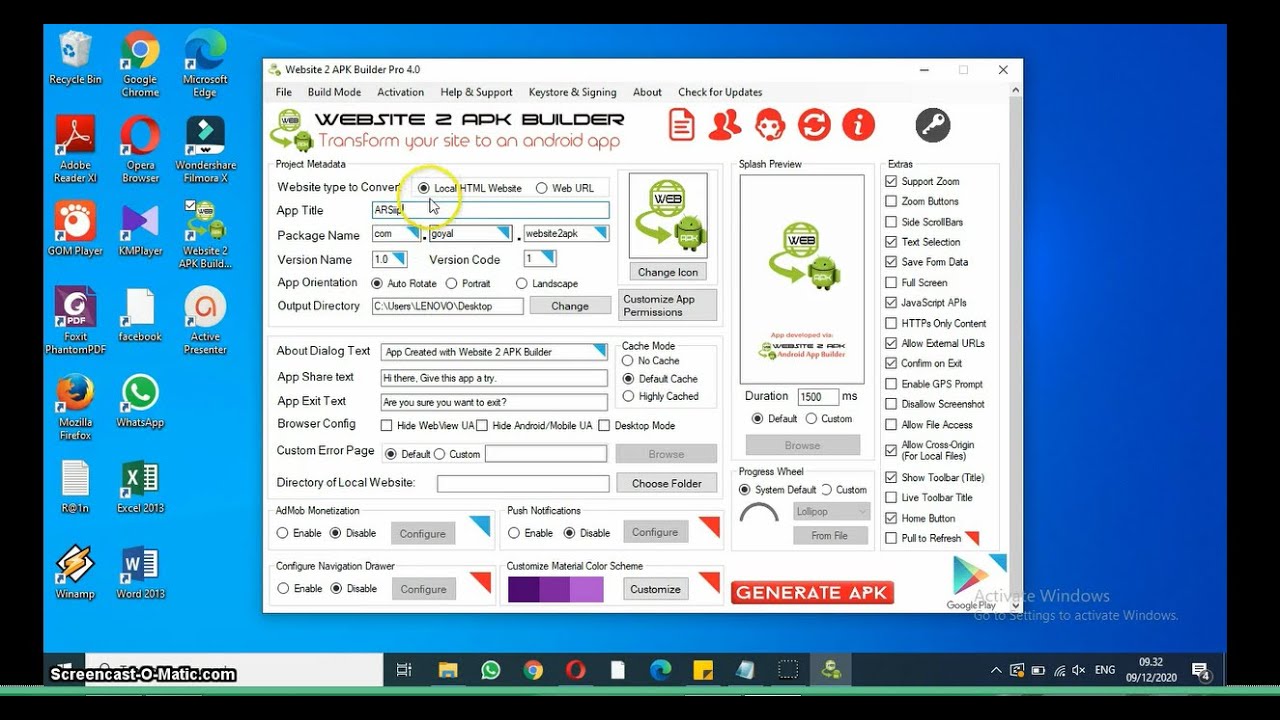Uncheck the Support Zoom checkbox
This screenshot has height=720, width=1280.
(891, 181)
